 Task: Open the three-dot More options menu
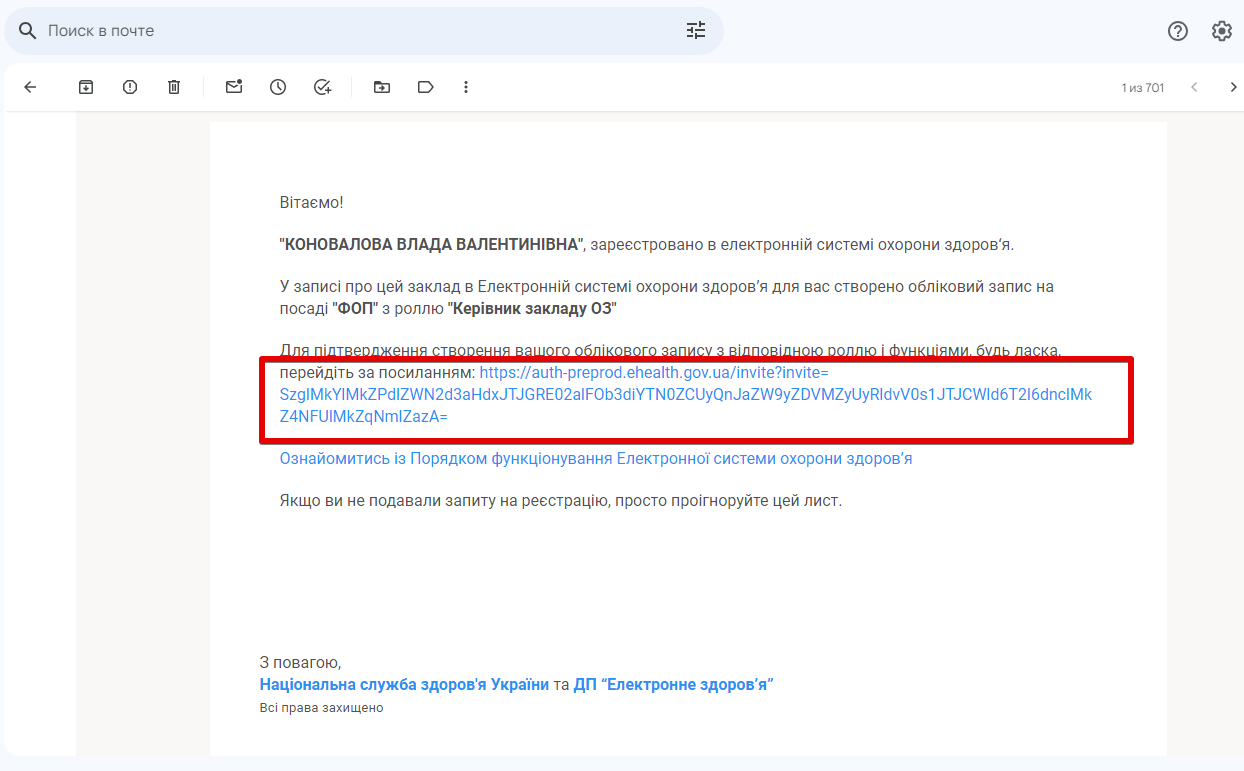click(466, 87)
